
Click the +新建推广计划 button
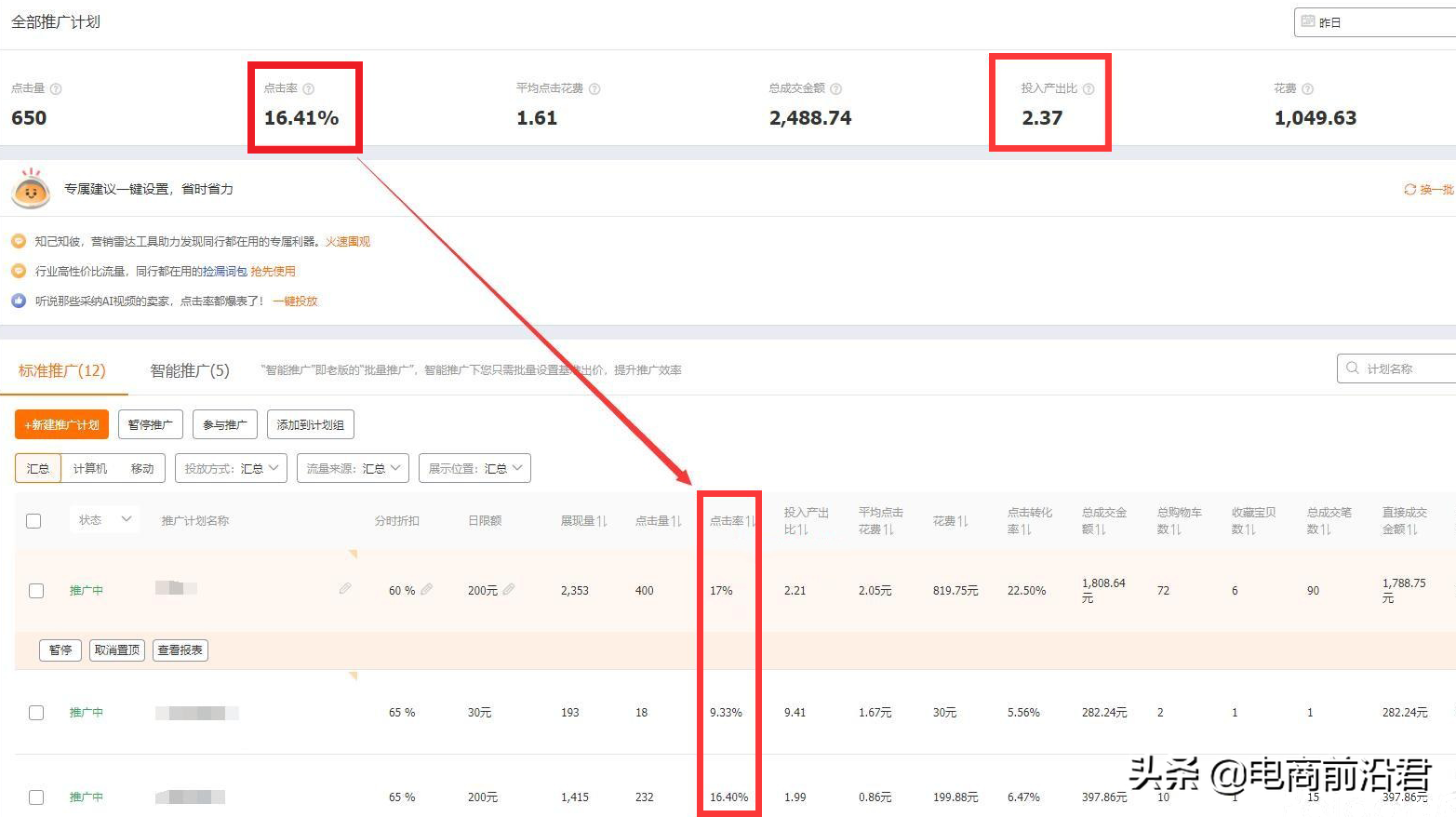pyautogui.click(x=61, y=425)
